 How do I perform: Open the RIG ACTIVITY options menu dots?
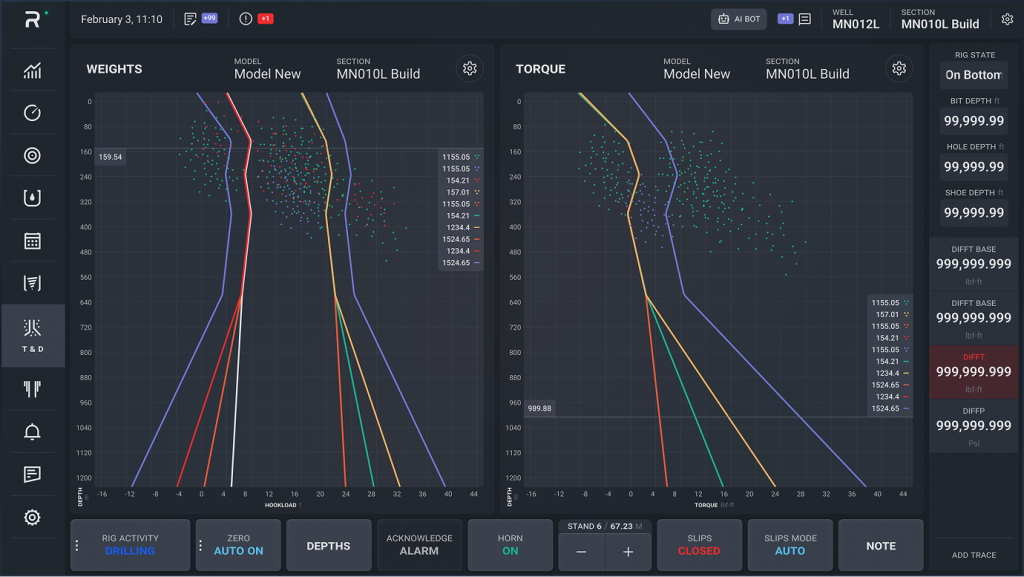pyautogui.click(x=77, y=545)
